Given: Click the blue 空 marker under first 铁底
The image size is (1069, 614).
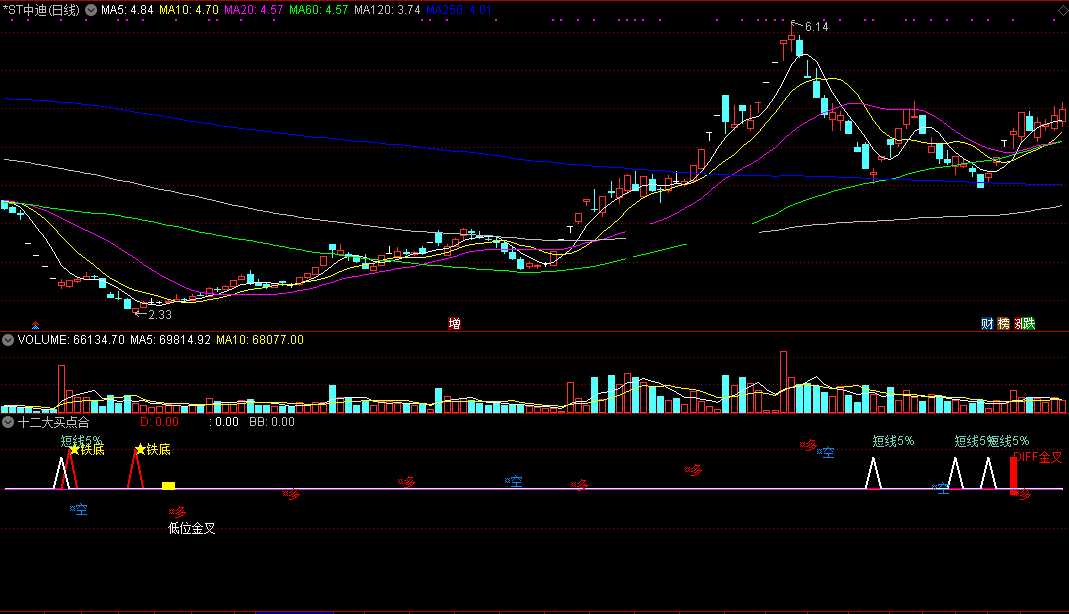Looking at the screenshot, I should (78, 509).
